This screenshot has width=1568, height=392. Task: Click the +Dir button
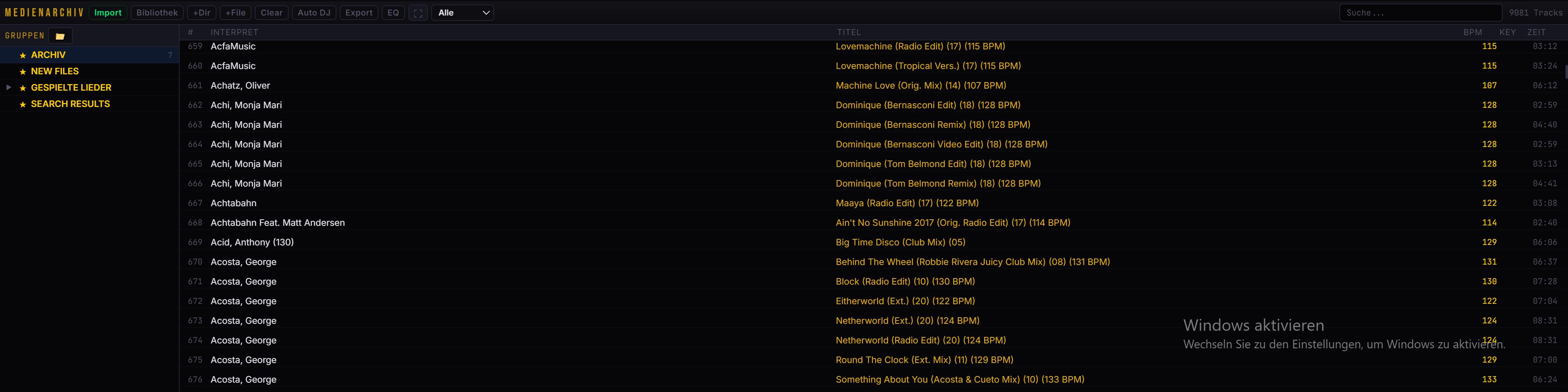pos(201,13)
